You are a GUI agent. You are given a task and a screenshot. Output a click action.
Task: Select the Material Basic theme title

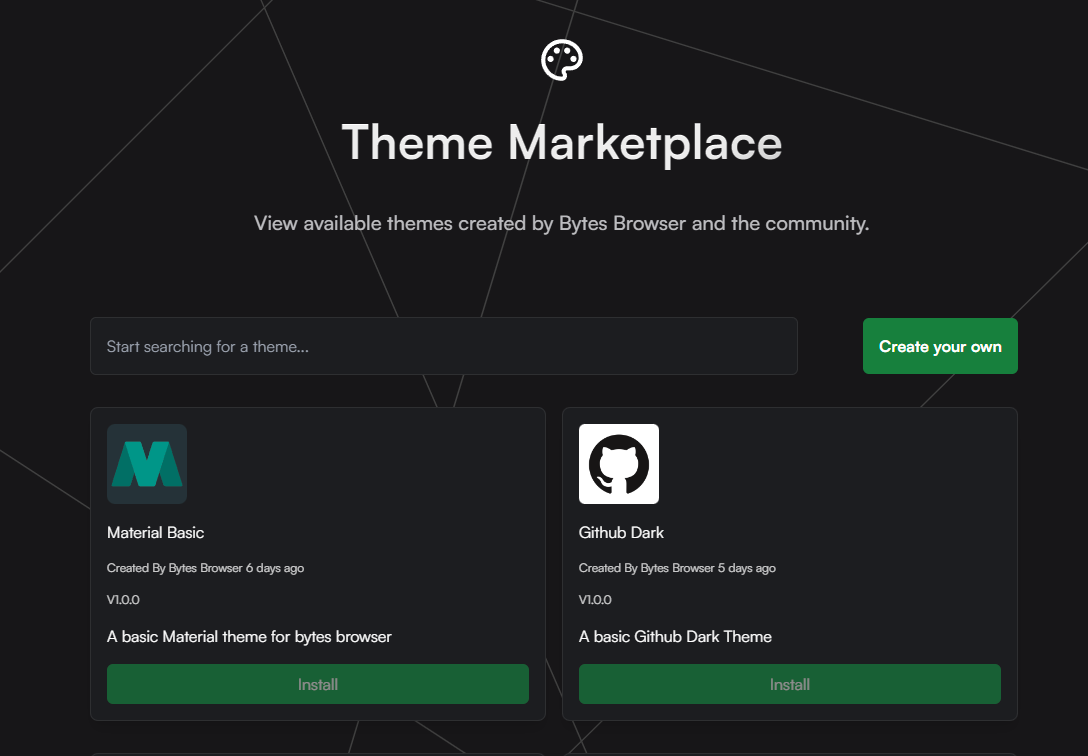[155, 533]
